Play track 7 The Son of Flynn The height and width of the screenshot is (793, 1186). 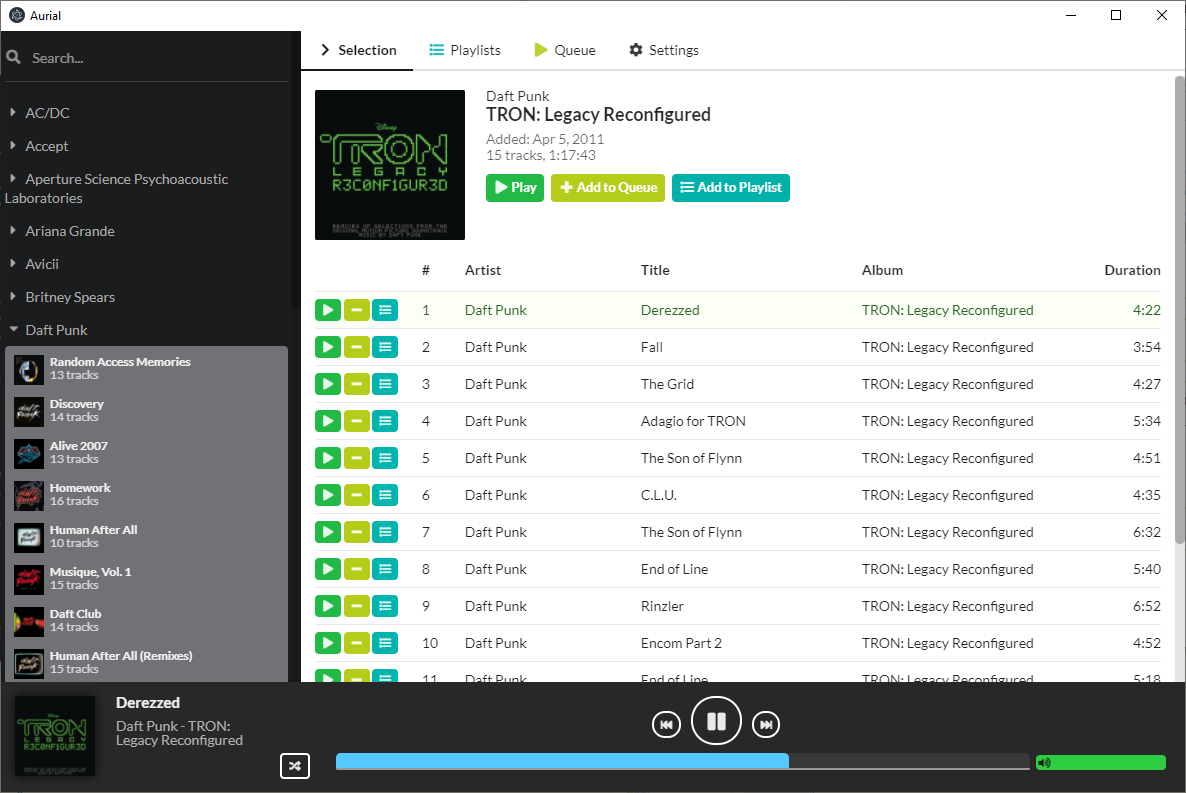pos(328,533)
